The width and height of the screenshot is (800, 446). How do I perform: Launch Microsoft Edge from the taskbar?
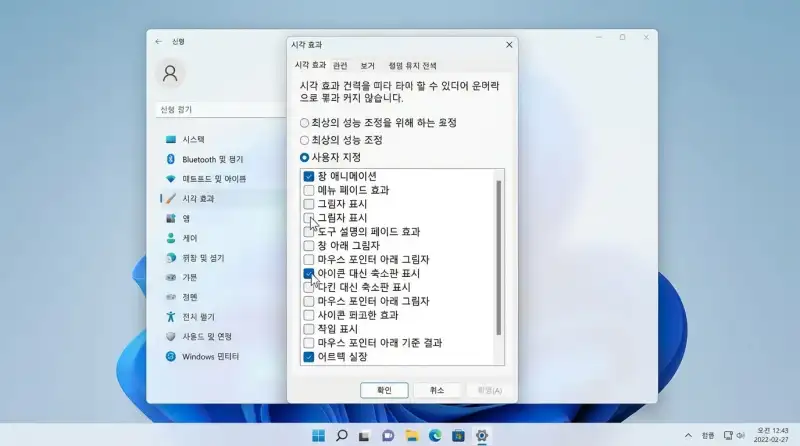pyautogui.click(x=435, y=436)
